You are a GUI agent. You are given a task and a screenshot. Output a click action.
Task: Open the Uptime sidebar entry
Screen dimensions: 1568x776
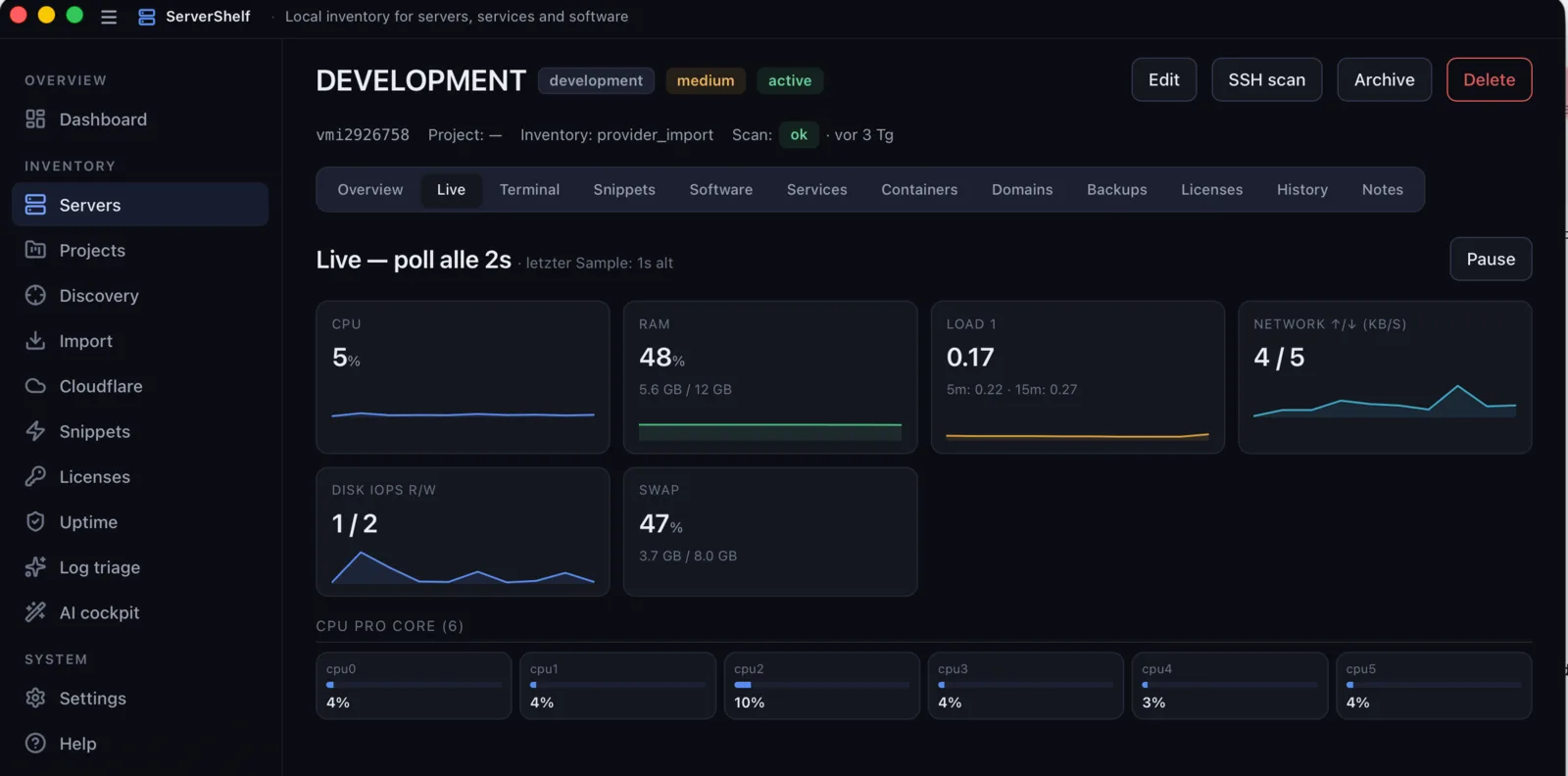(x=140, y=522)
